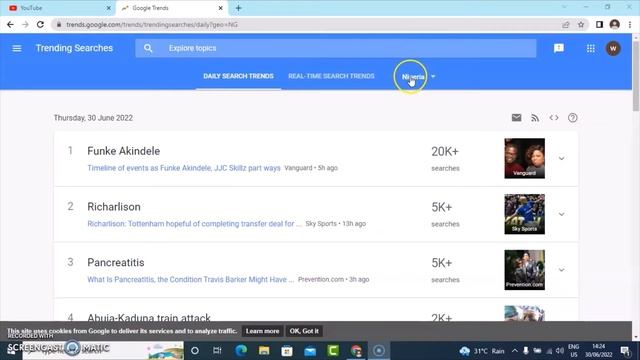Open Chrome profile avatar

pyautogui.click(x=614, y=24)
